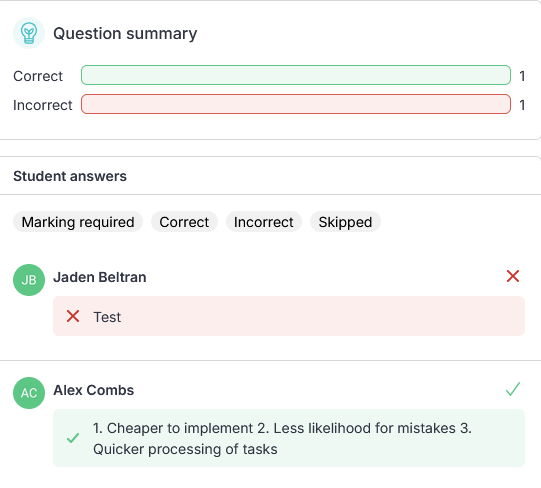Open Alex Combs' name
Viewport: 541px width, 488px height.
click(94, 390)
